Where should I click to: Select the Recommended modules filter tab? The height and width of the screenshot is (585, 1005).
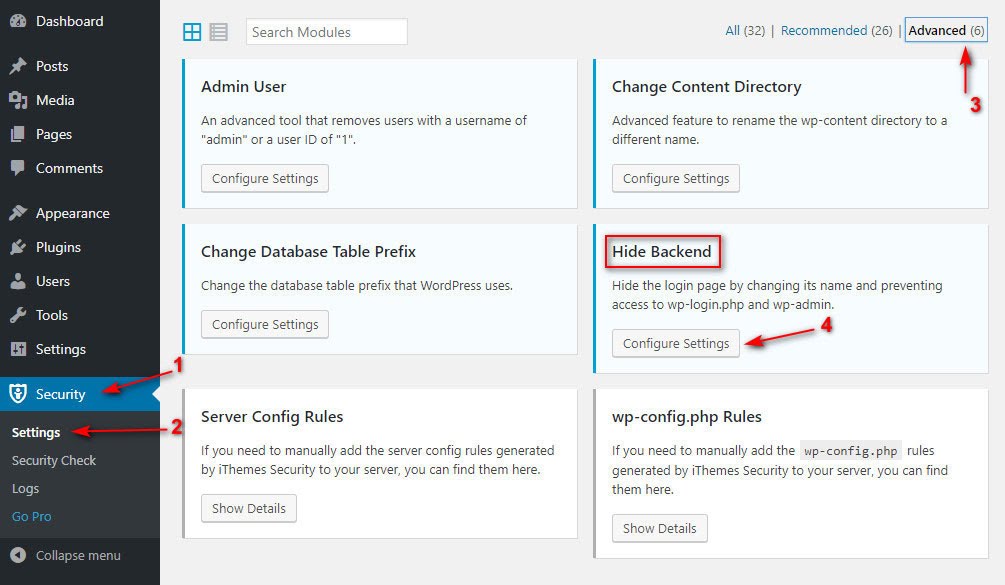click(x=823, y=30)
